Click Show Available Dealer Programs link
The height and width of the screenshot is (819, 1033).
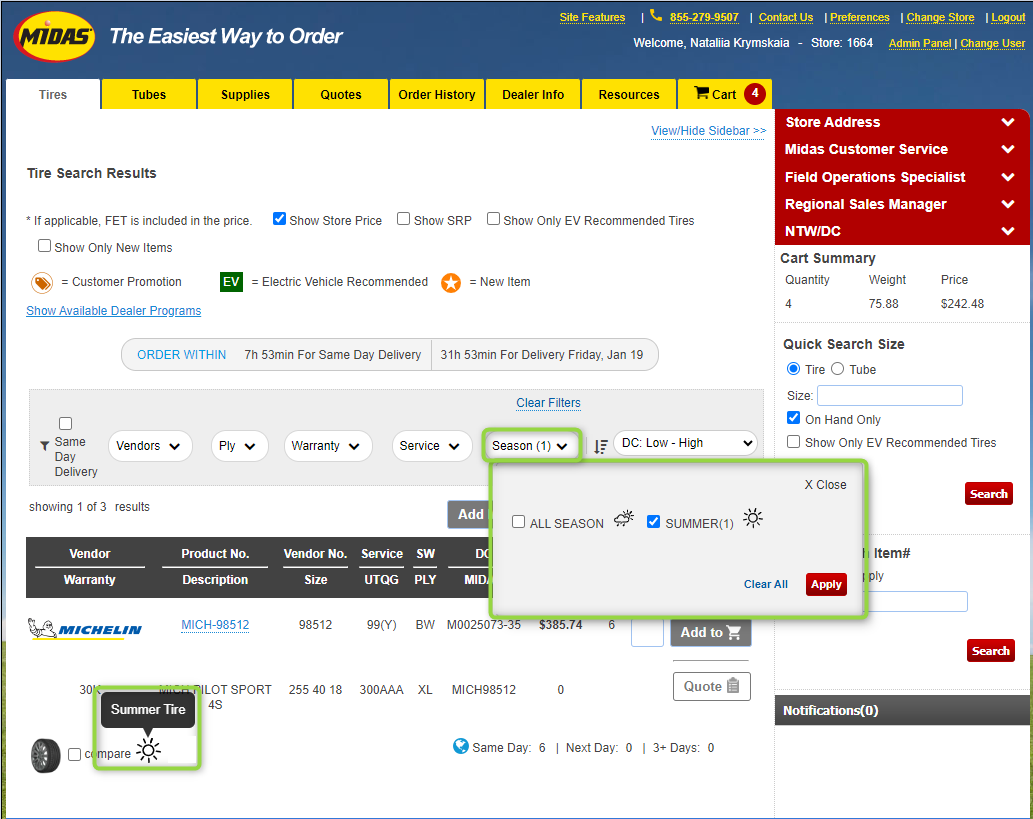click(x=113, y=310)
